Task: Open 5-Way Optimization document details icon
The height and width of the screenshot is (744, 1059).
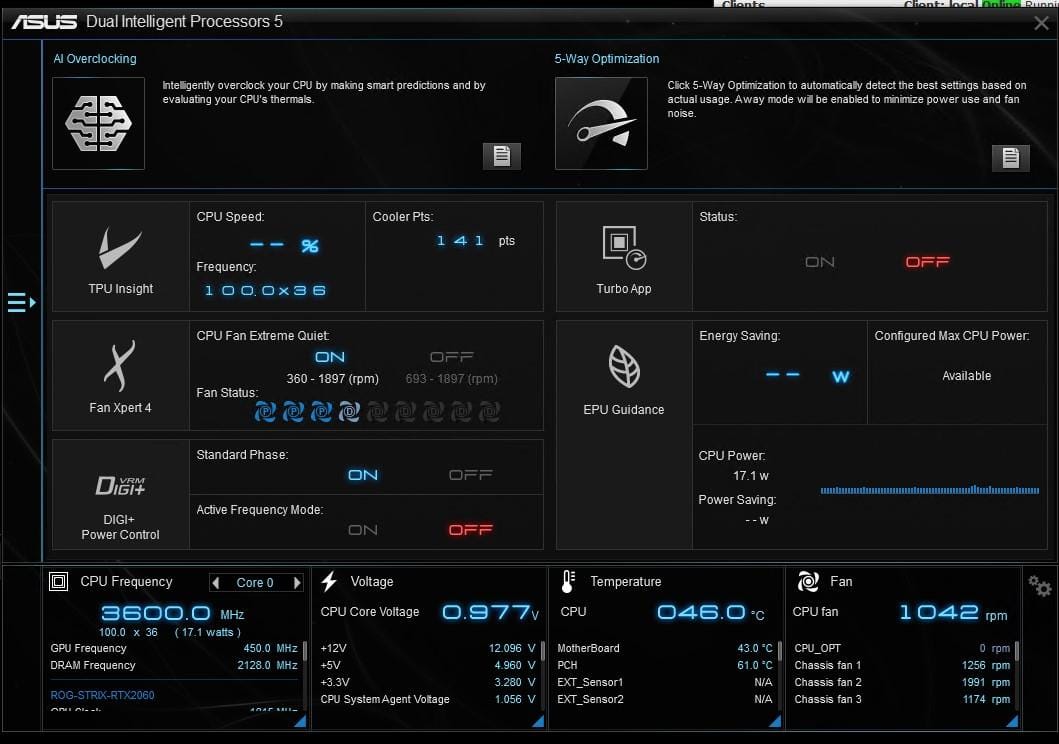Action: pos(1010,158)
